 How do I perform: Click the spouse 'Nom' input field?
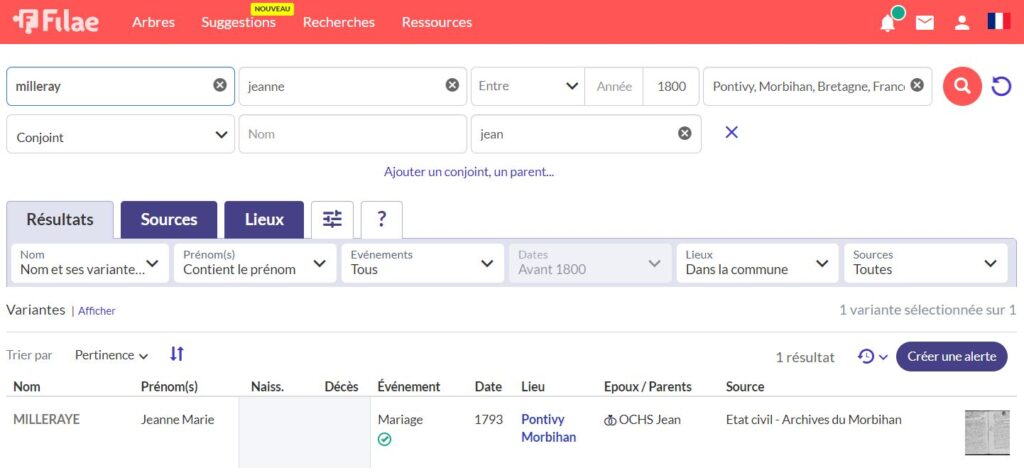(x=352, y=135)
